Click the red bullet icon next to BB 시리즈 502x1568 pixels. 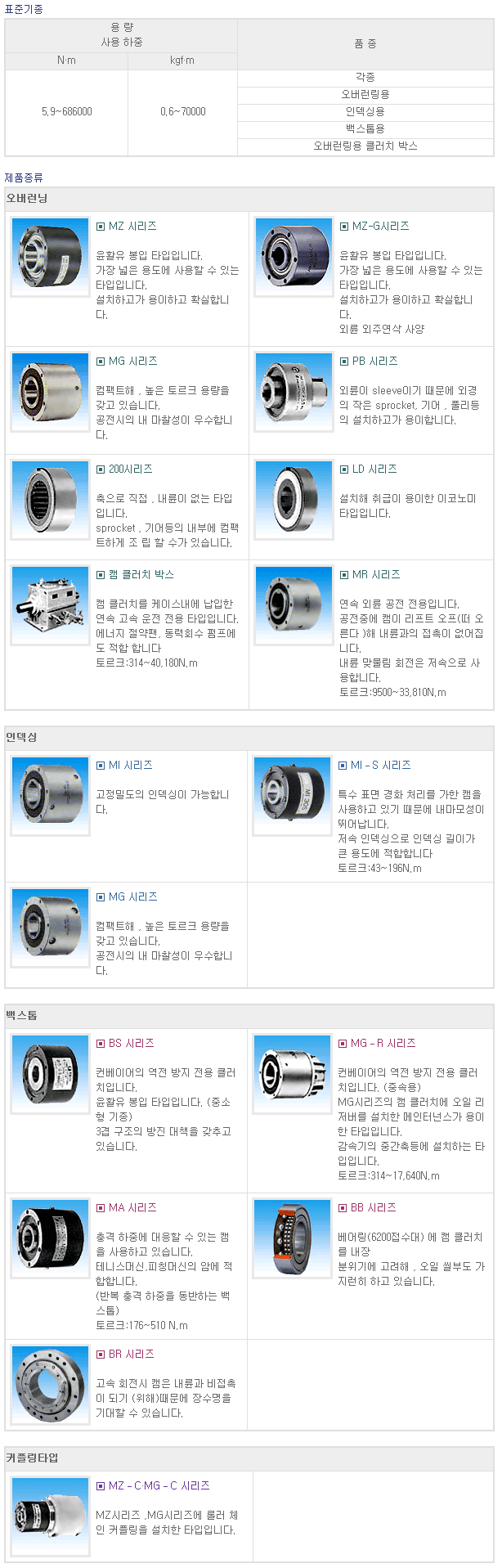tap(343, 1208)
